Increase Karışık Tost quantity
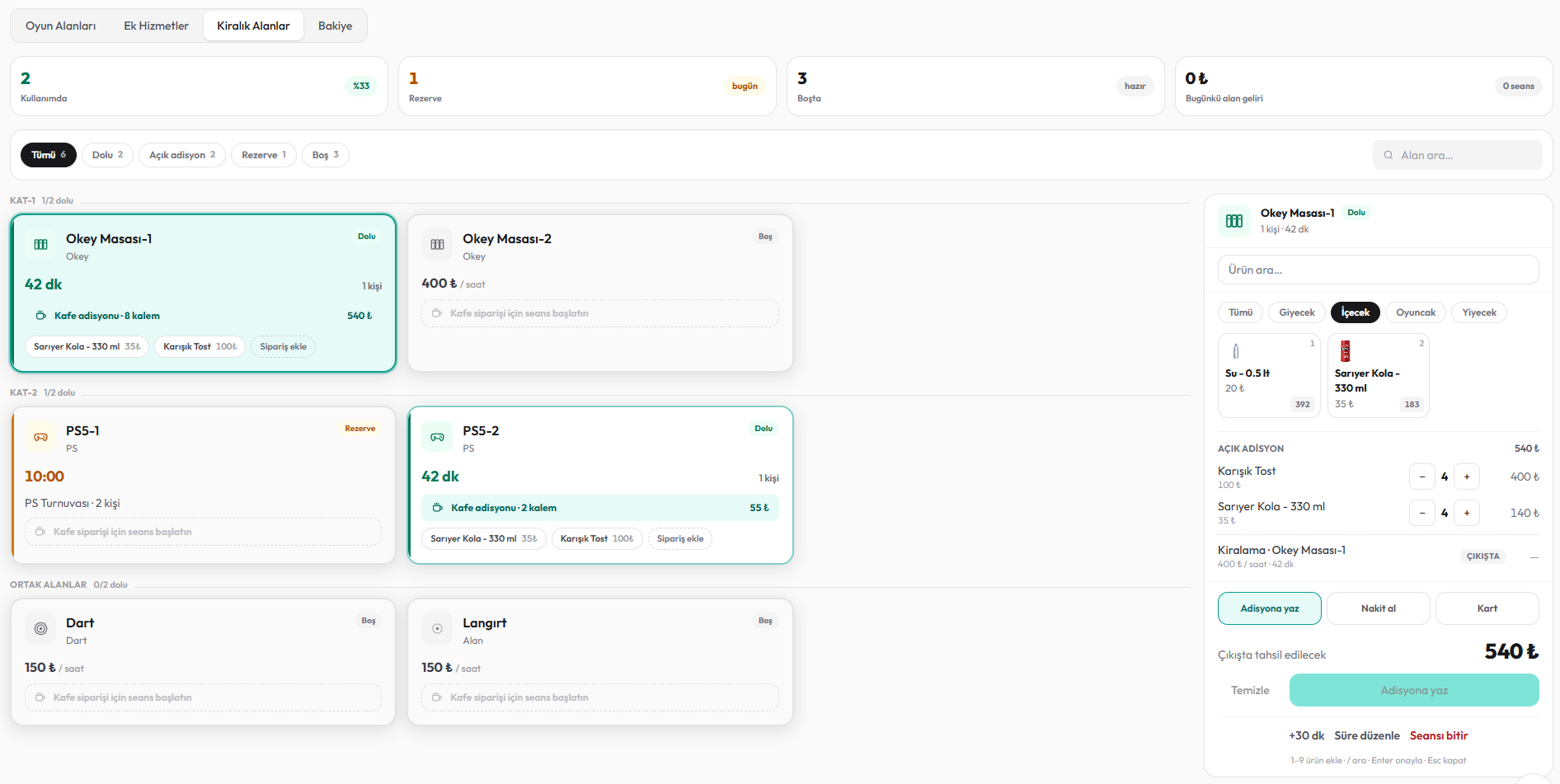1560x784 pixels. pyautogui.click(x=1467, y=477)
